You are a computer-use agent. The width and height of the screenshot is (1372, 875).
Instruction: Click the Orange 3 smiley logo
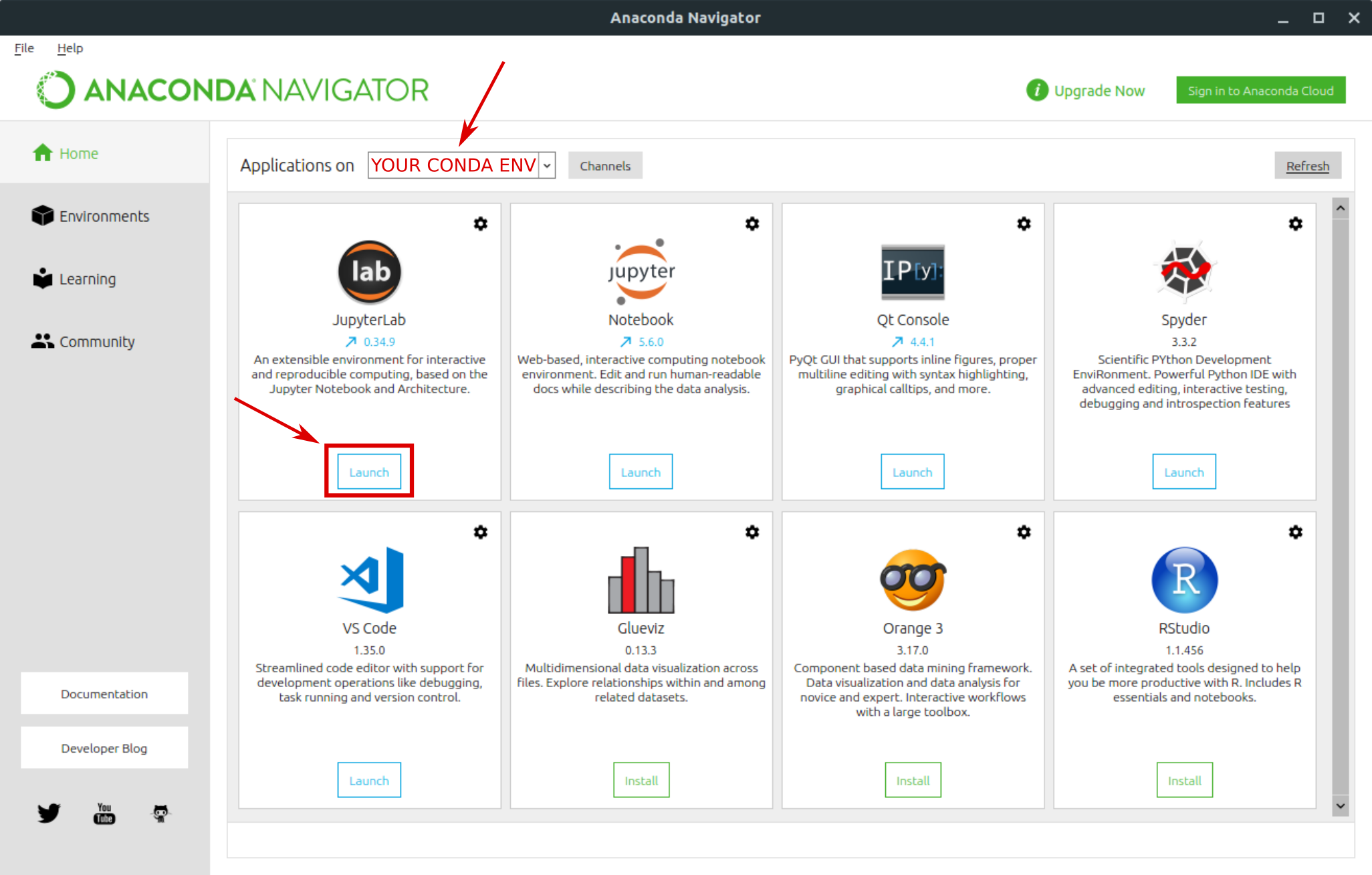[913, 580]
